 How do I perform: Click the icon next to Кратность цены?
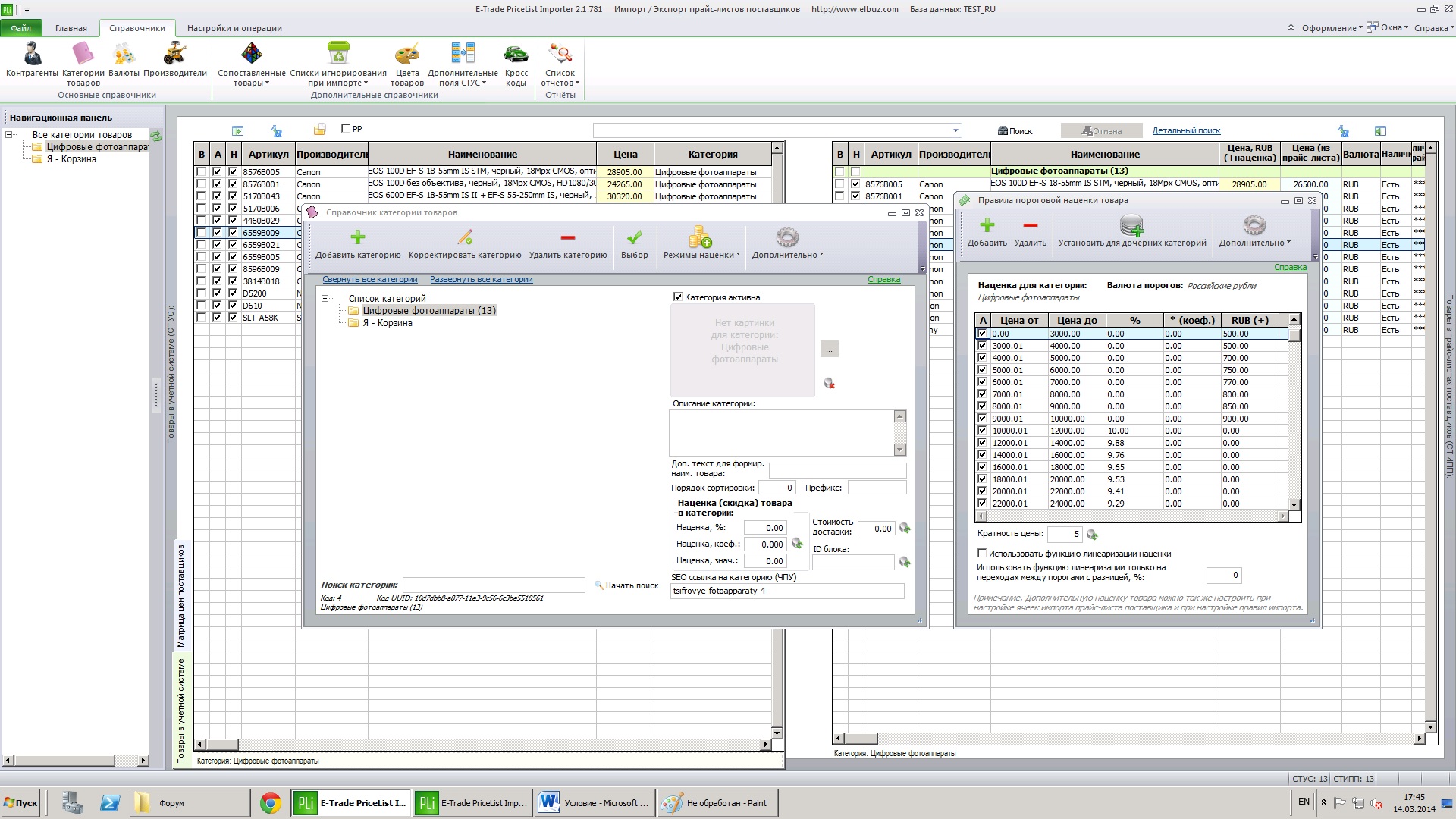pyautogui.click(x=1092, y=535)
